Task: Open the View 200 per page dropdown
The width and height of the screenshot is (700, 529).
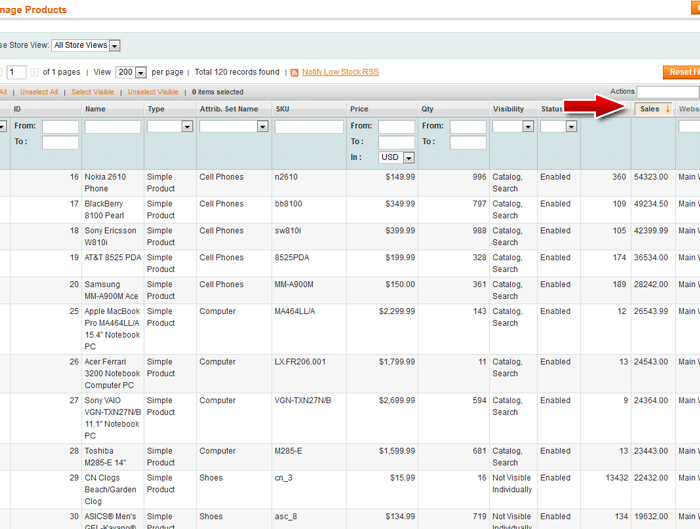Action: coord(131,72)
